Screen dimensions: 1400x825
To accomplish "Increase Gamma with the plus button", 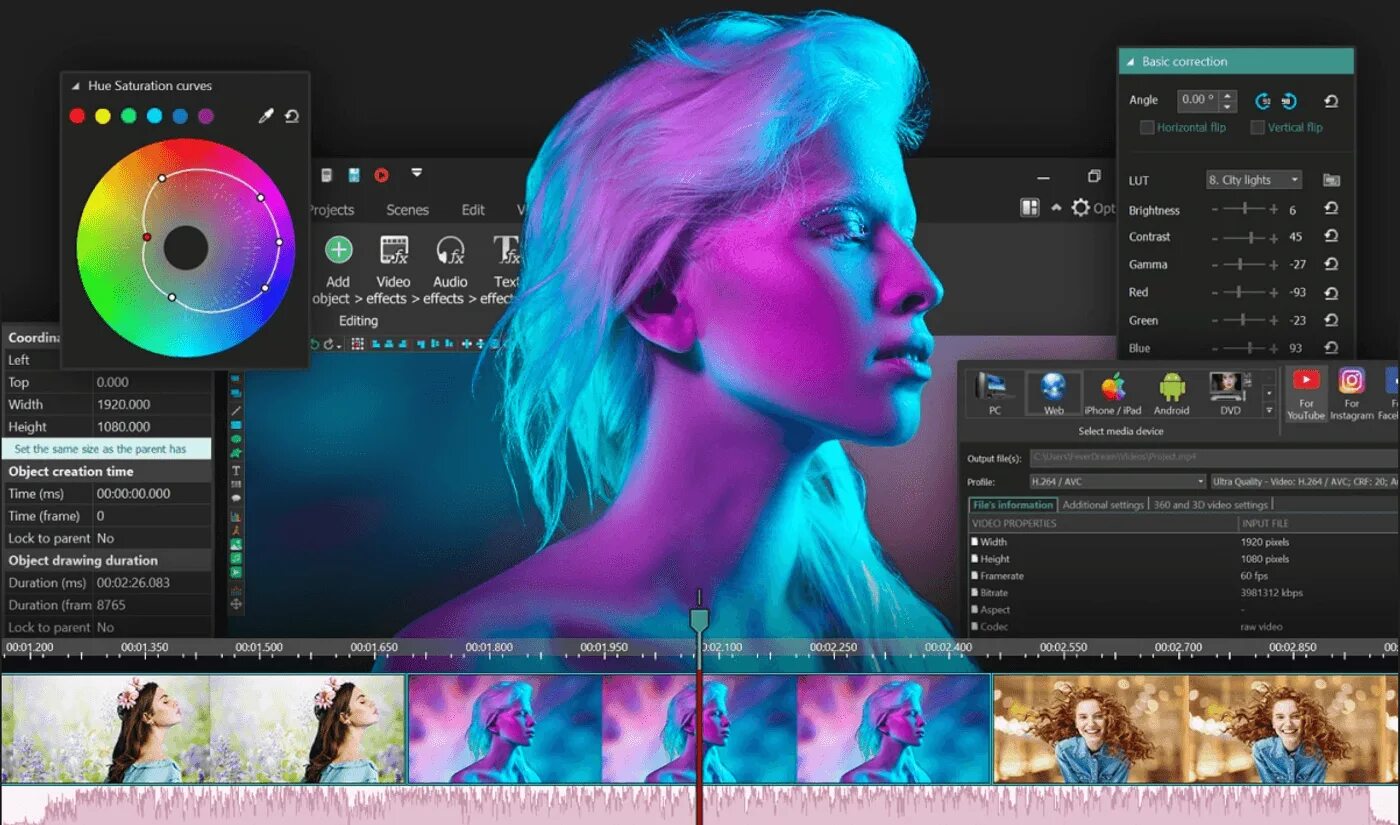I will click(x=1273, y=265).
